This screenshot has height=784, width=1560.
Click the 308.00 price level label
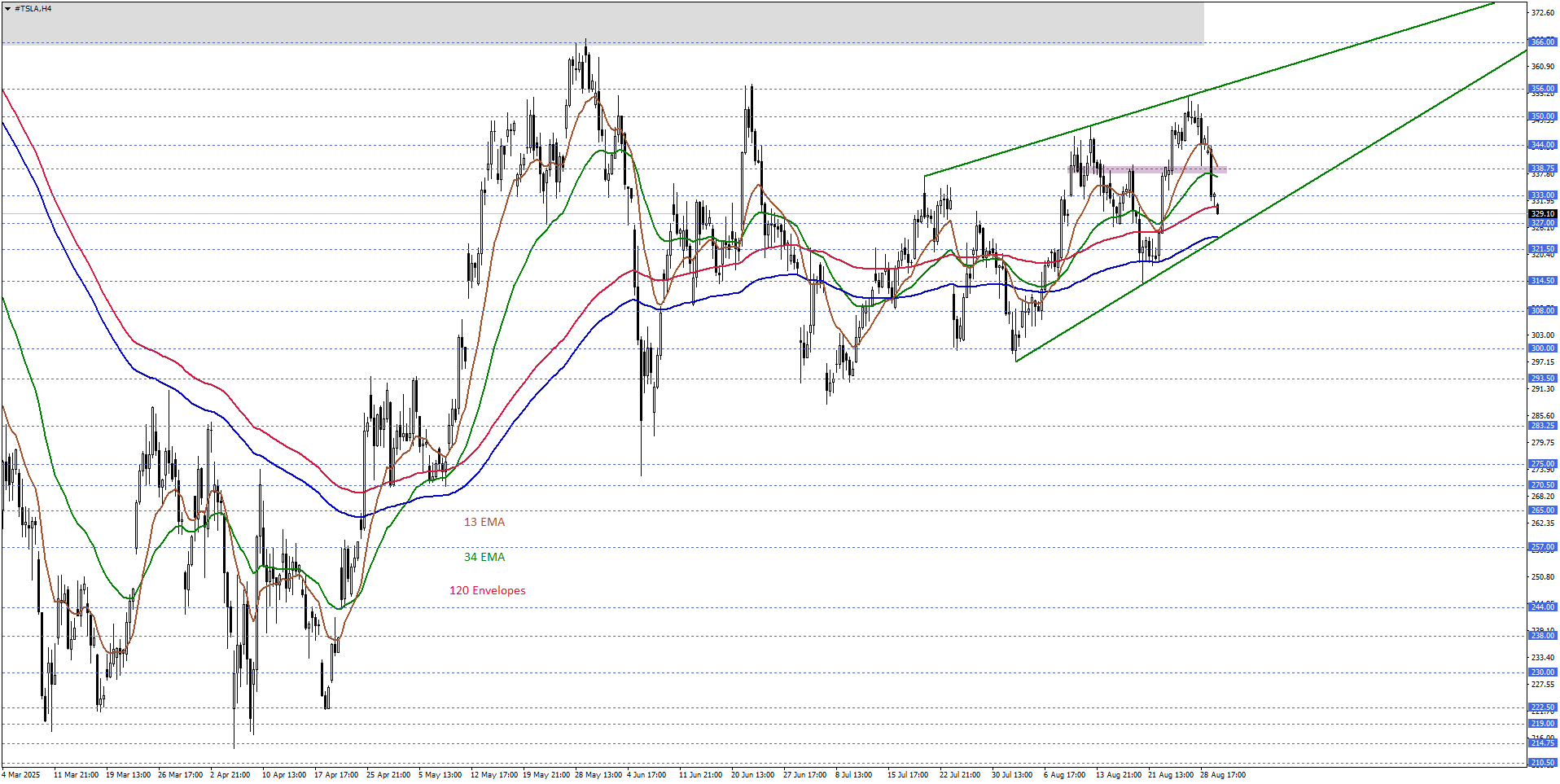pos(1542,311)
